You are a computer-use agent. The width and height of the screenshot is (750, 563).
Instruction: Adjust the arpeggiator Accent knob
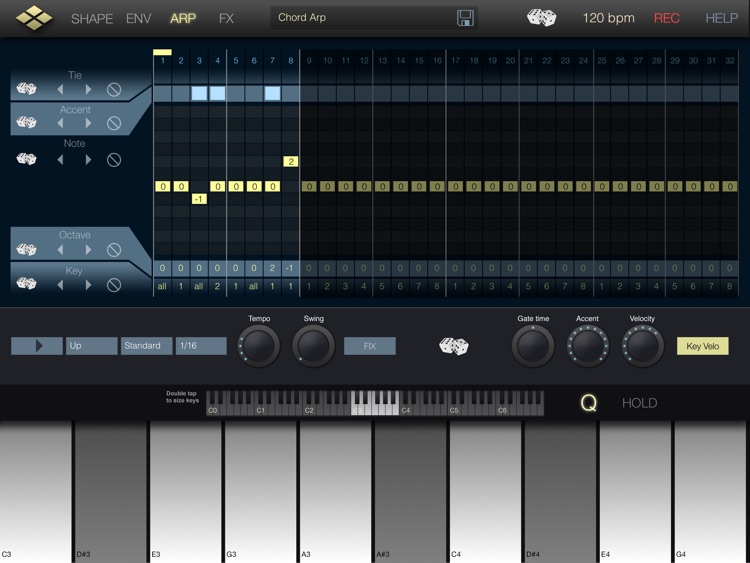point(587,346)
